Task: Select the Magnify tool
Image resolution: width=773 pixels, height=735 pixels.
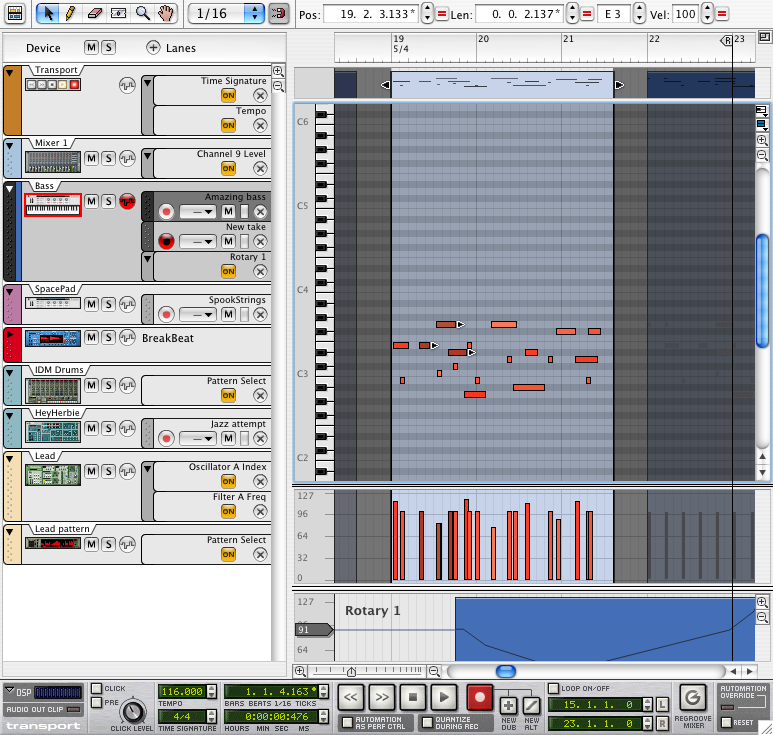Action: click(x=143, y=13)
